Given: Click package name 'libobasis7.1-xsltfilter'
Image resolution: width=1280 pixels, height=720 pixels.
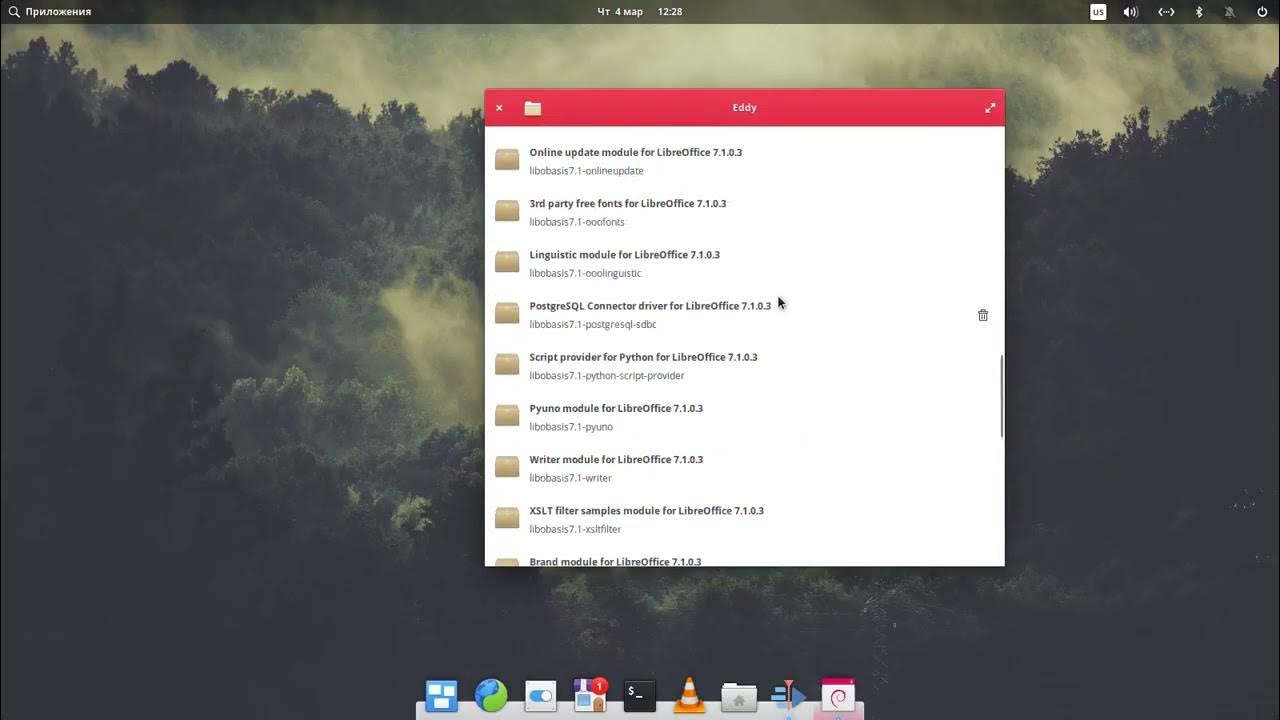Looking at the screenshot, I should [x=575, y=529].
